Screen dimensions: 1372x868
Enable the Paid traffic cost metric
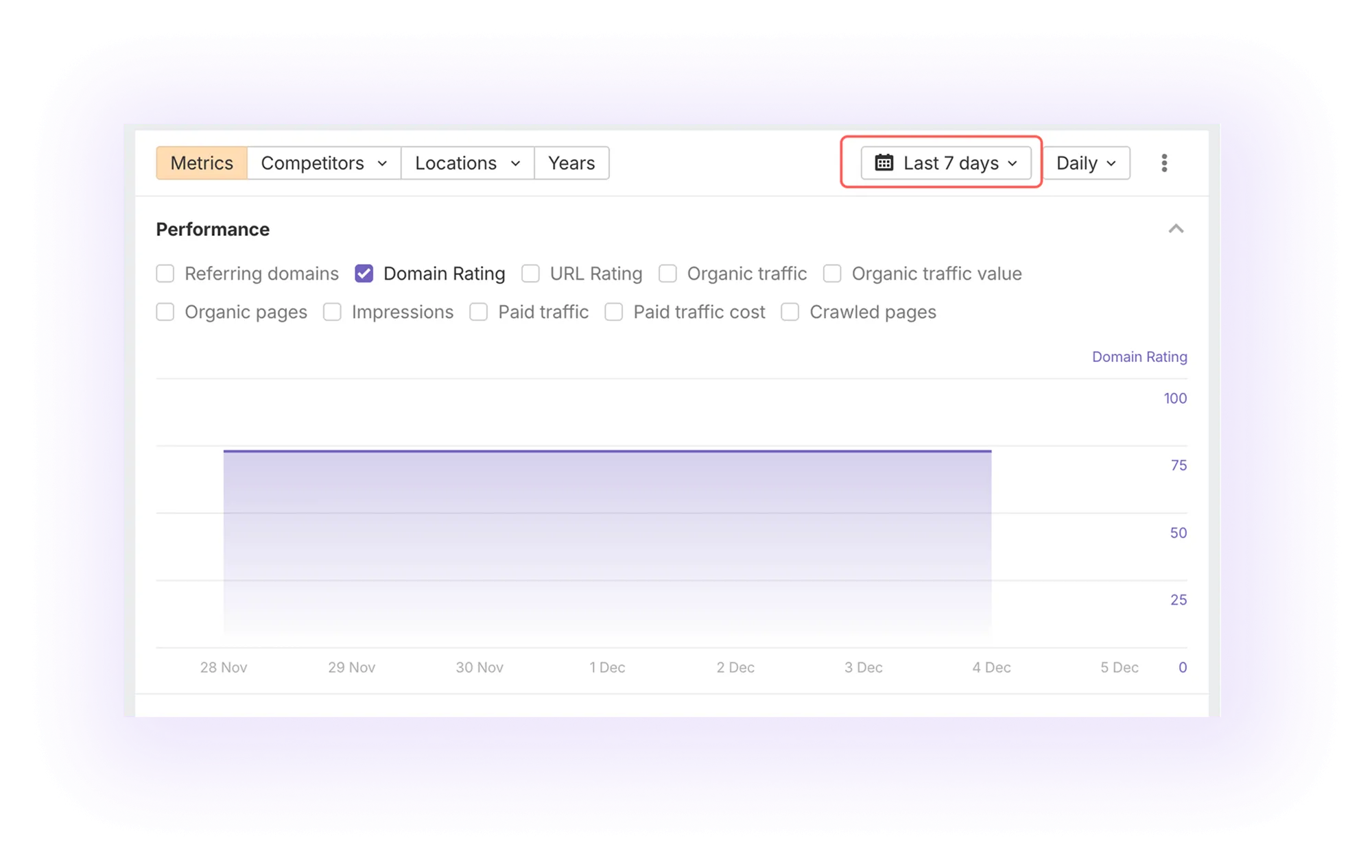point(614,312)
